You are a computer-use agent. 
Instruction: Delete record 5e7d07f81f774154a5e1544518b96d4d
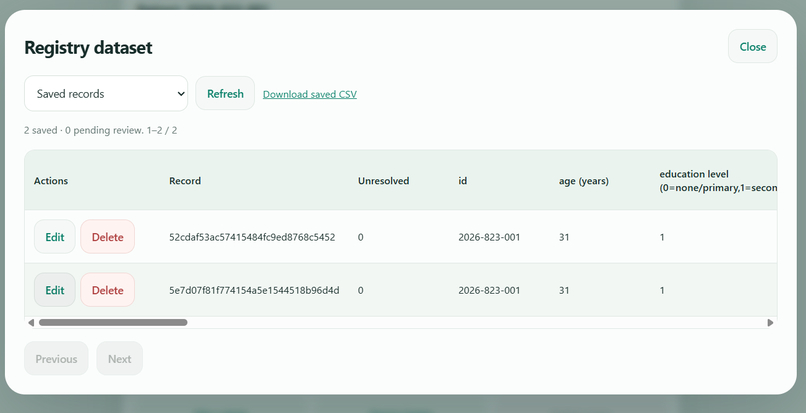pos(107,290)
